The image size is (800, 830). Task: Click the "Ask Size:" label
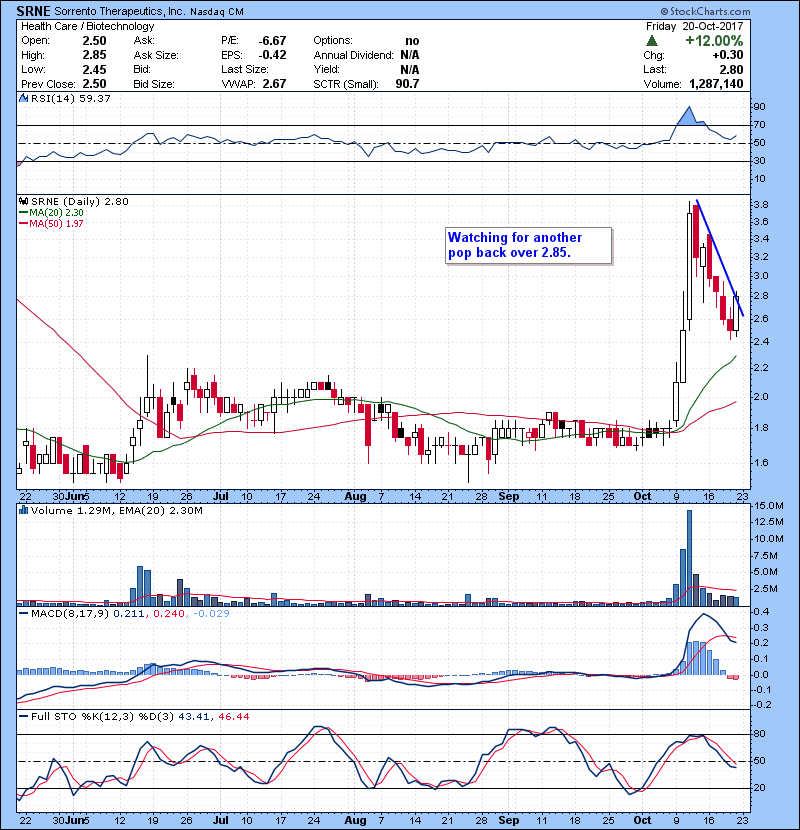[156, 55]
